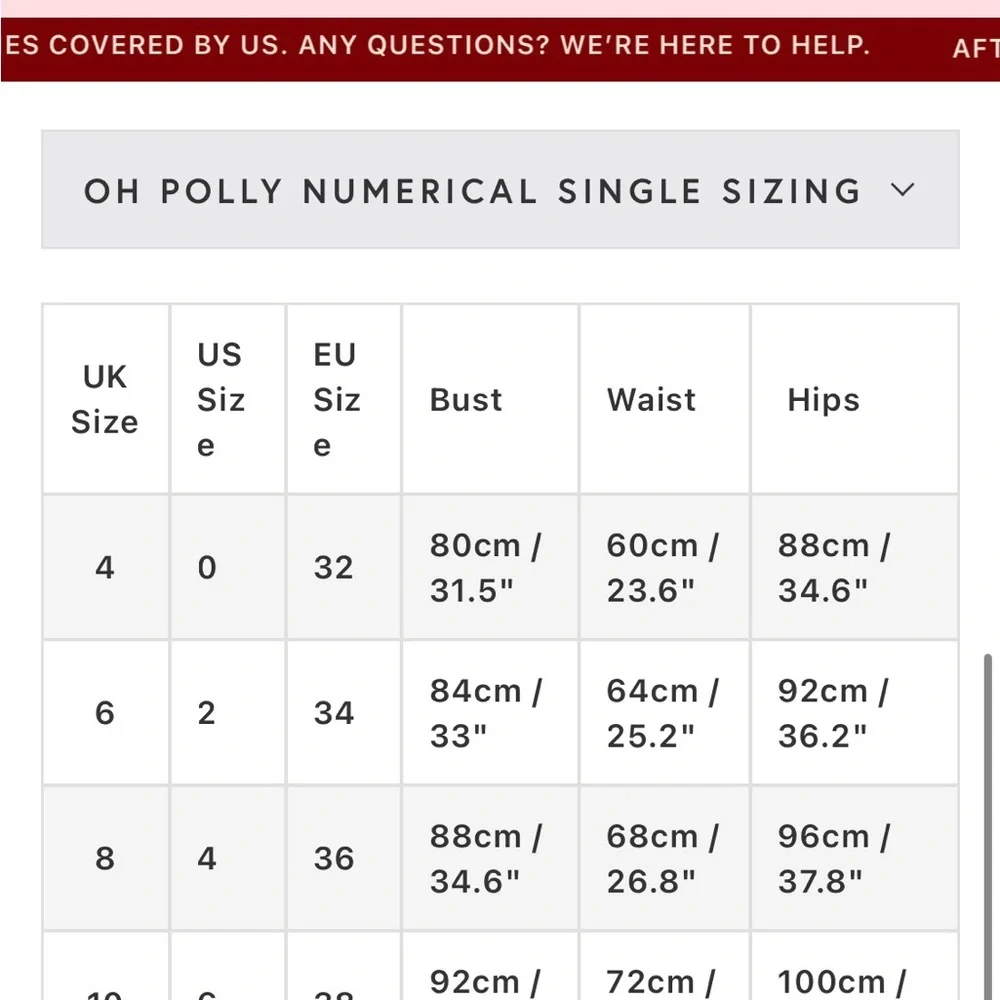1000x1000 pixels.
Task: Click the UK size 6 cell
Action: coord(105,713)
